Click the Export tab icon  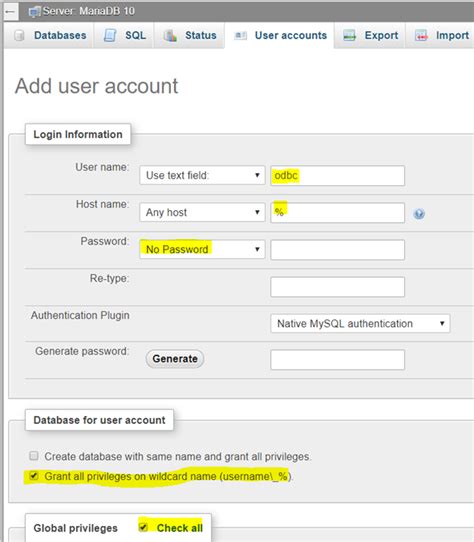(x=349, y=35)
